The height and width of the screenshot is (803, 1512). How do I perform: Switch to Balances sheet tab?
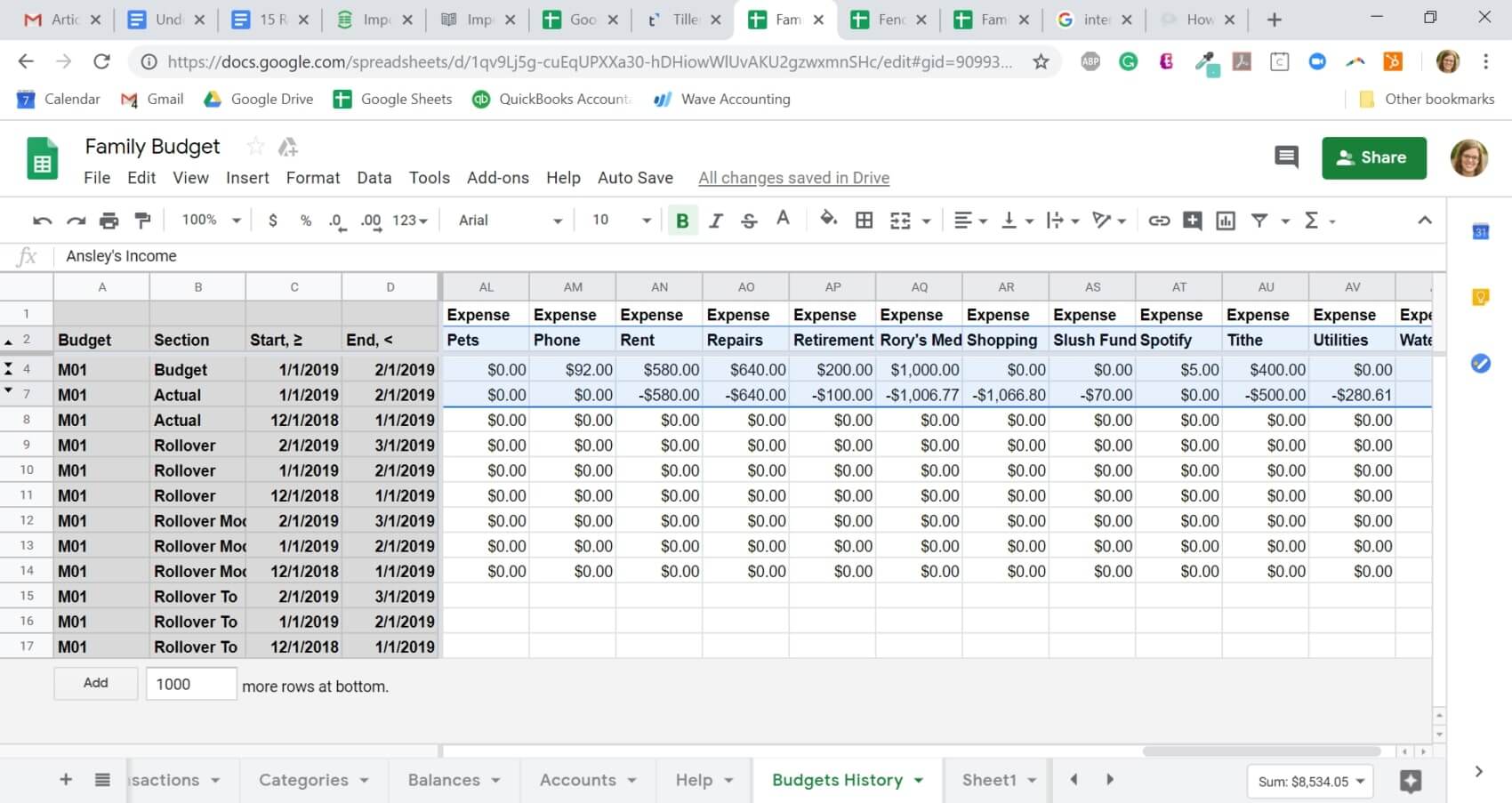click(x=444, y=780)
